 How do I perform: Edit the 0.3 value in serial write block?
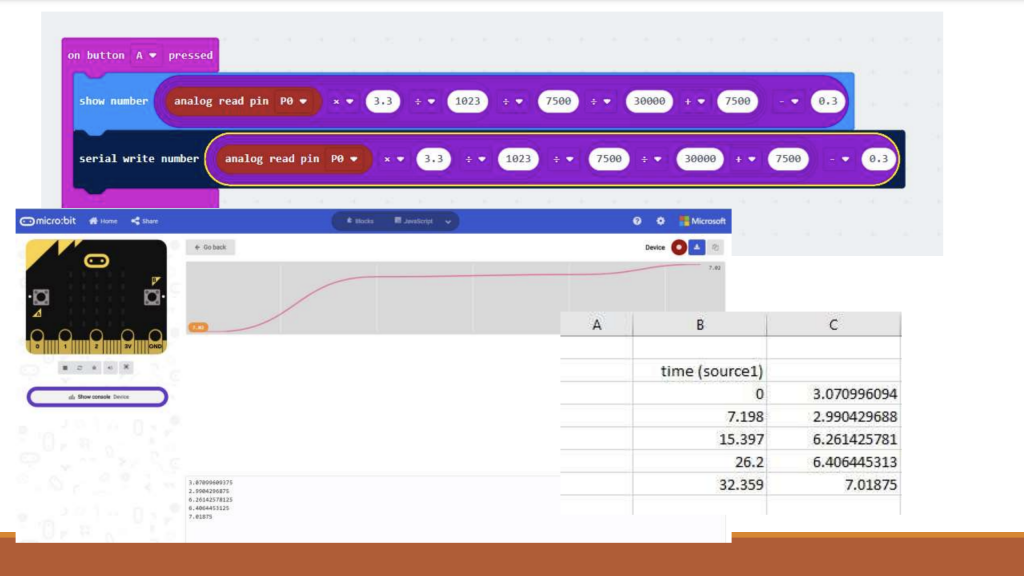point(878,159)
